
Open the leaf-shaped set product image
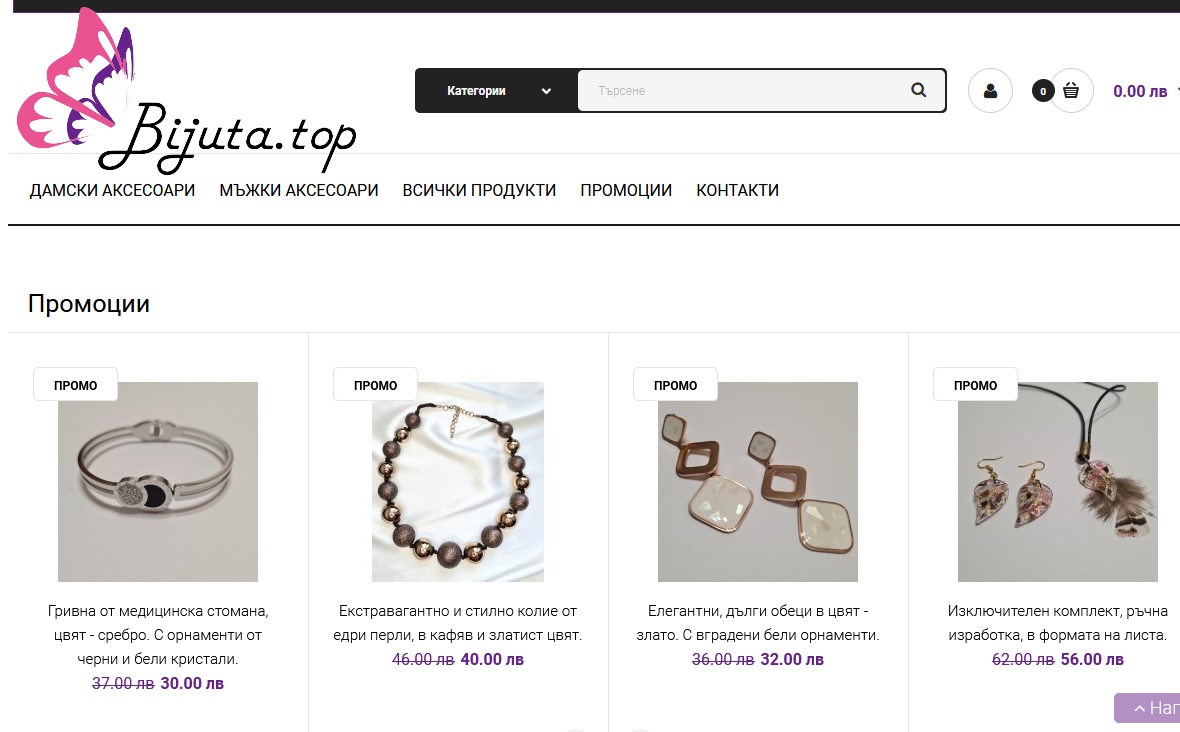1057,481
